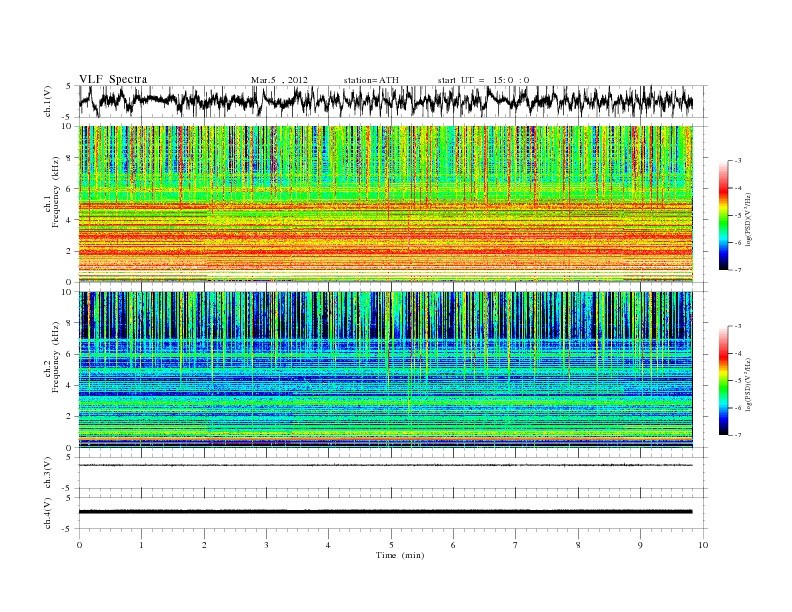The width and height of the screenshot is (792, 612).
Task: Click time axis tick label "4"
Action: (328, 545)
